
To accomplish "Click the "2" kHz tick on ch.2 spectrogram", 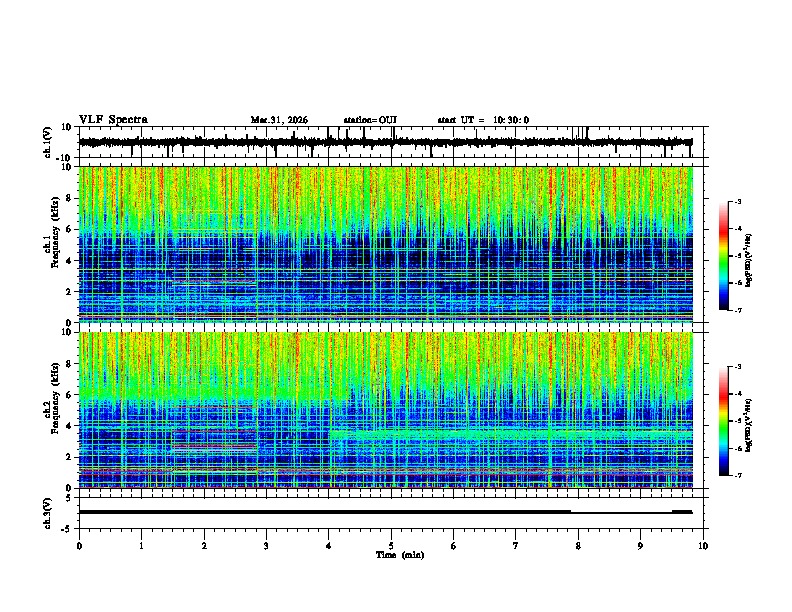I will (70, 457).
